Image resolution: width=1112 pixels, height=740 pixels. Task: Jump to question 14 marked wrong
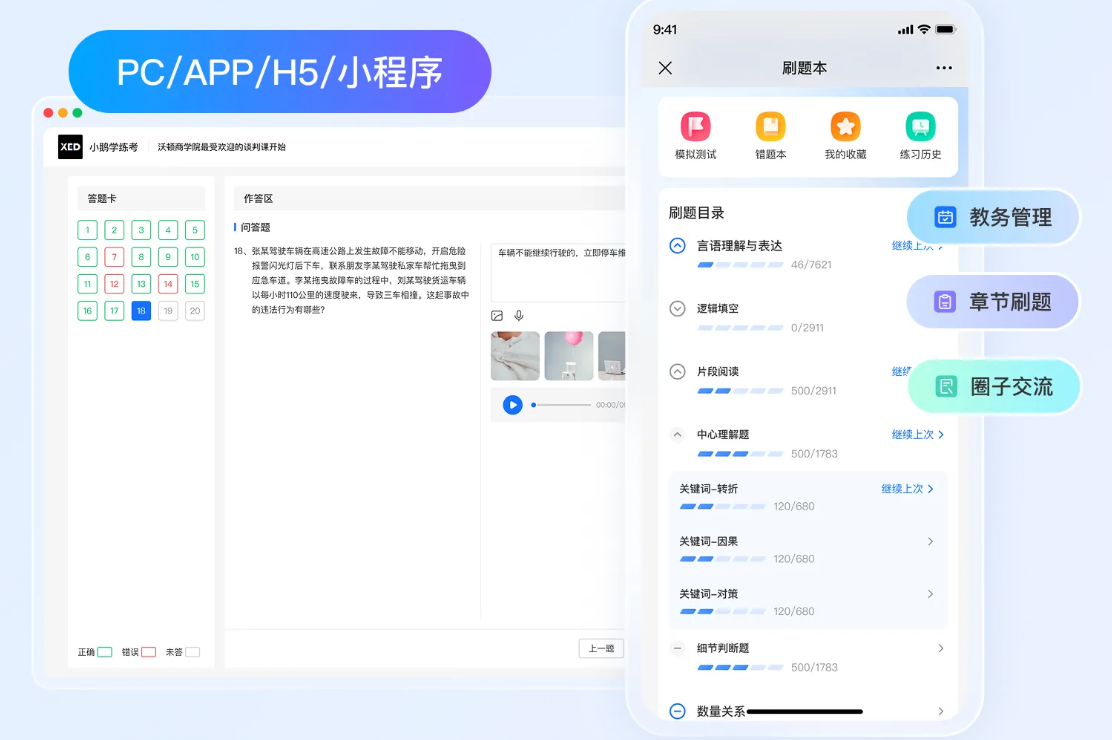pos(168,284)
